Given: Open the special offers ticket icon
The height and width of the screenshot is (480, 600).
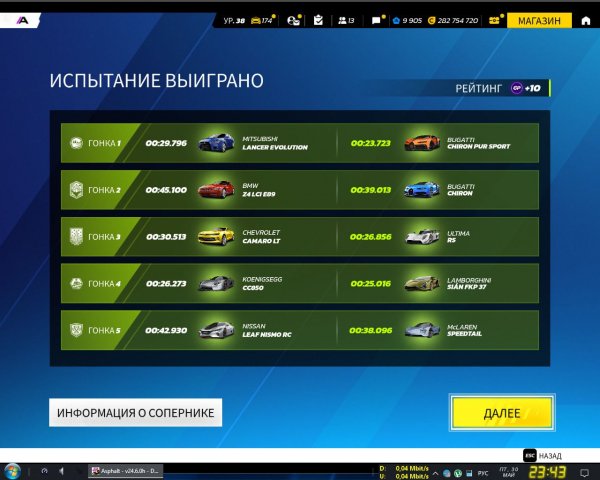Looking at the screenshot, I should pyautogui.click(x=494, y=20).
